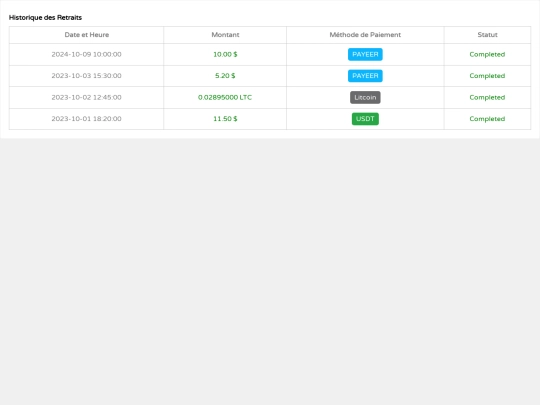The height and width of the screenshot is (405, 540).
Task: Click Completed status in the 2023-10-03 row
Action: point(487,76)
